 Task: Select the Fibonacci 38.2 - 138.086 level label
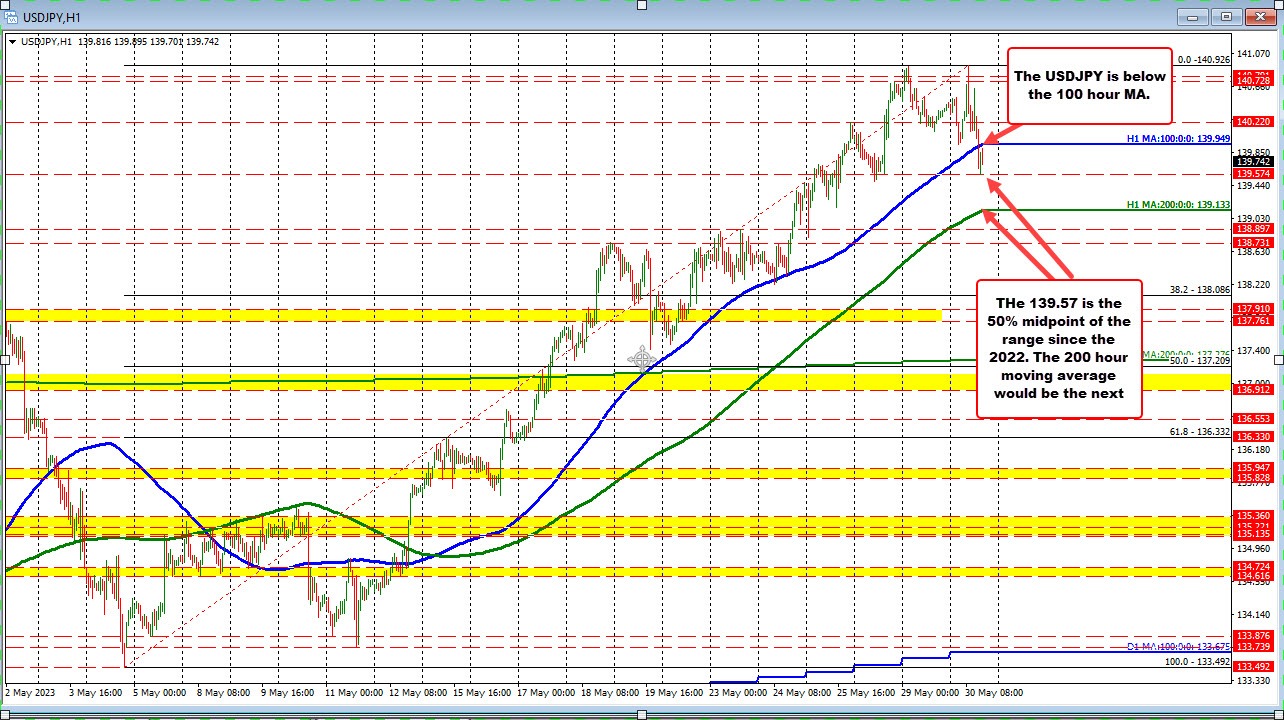click(x=1200, y=289)
